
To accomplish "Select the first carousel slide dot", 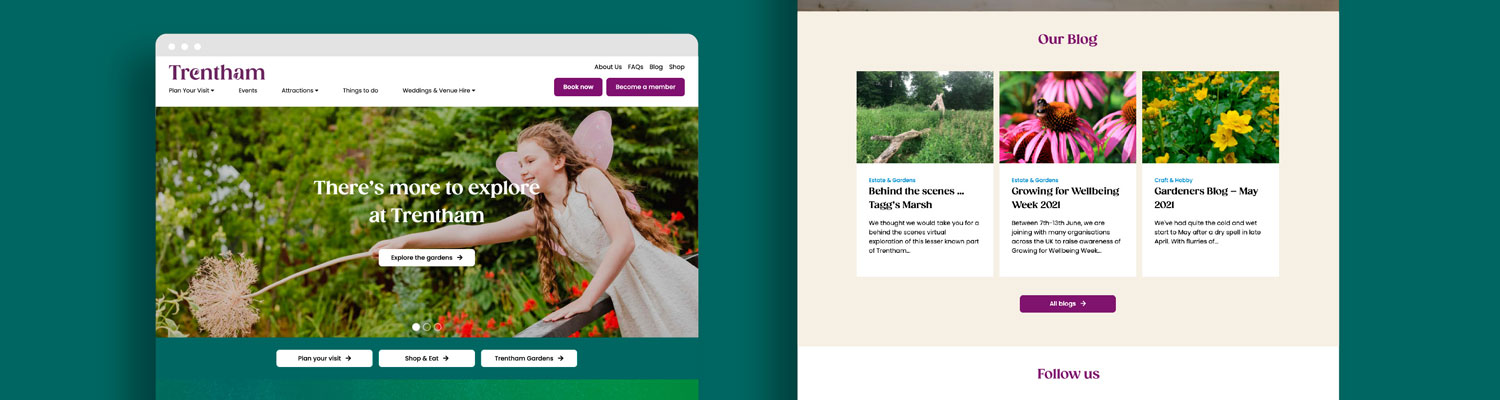I will (416, 327).
